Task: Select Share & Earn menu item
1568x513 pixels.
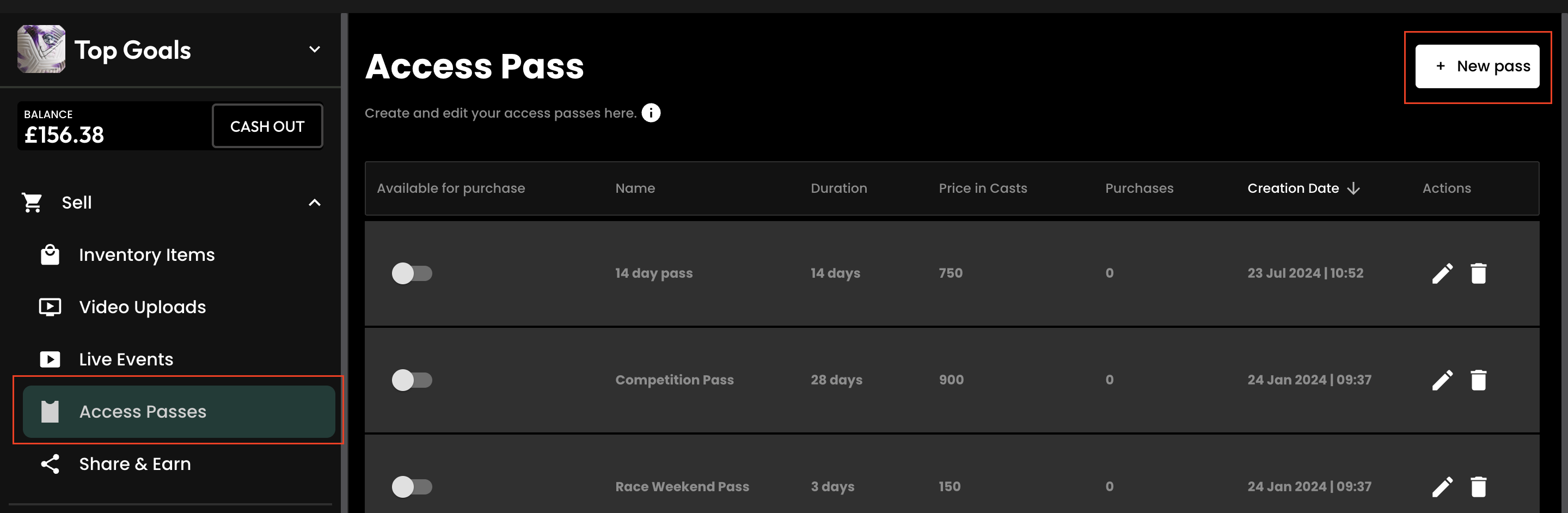Action: 134,465
